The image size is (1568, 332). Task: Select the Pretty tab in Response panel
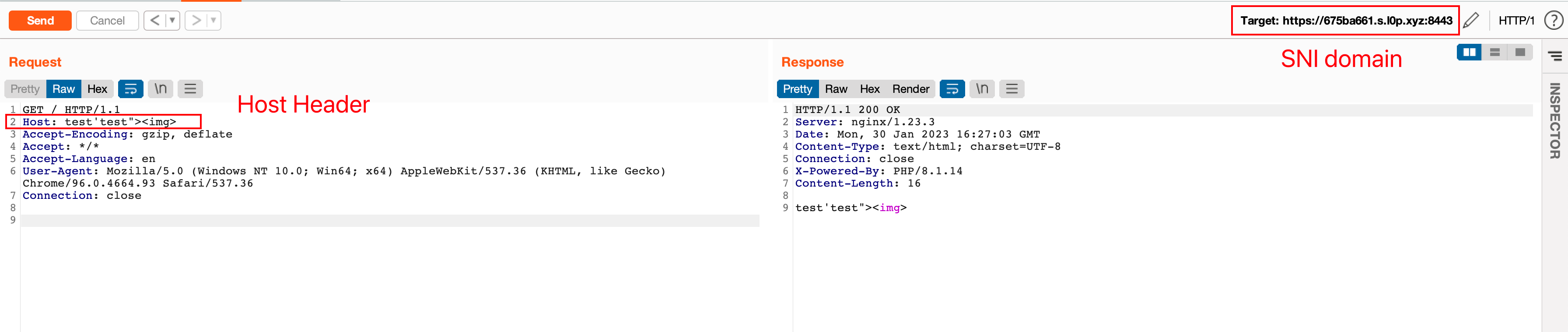[x=798, y=89]
